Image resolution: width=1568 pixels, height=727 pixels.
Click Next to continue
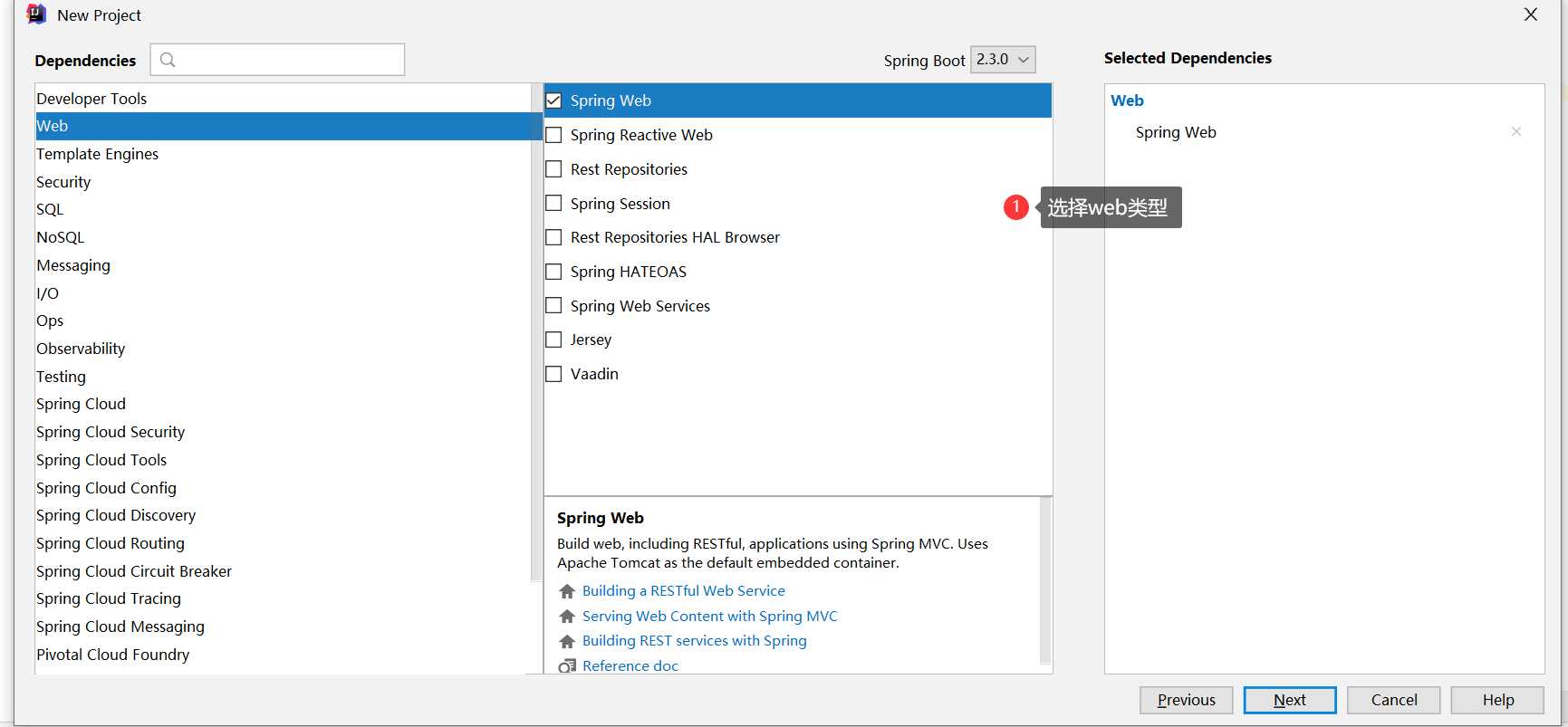[x=1290, y=700]
